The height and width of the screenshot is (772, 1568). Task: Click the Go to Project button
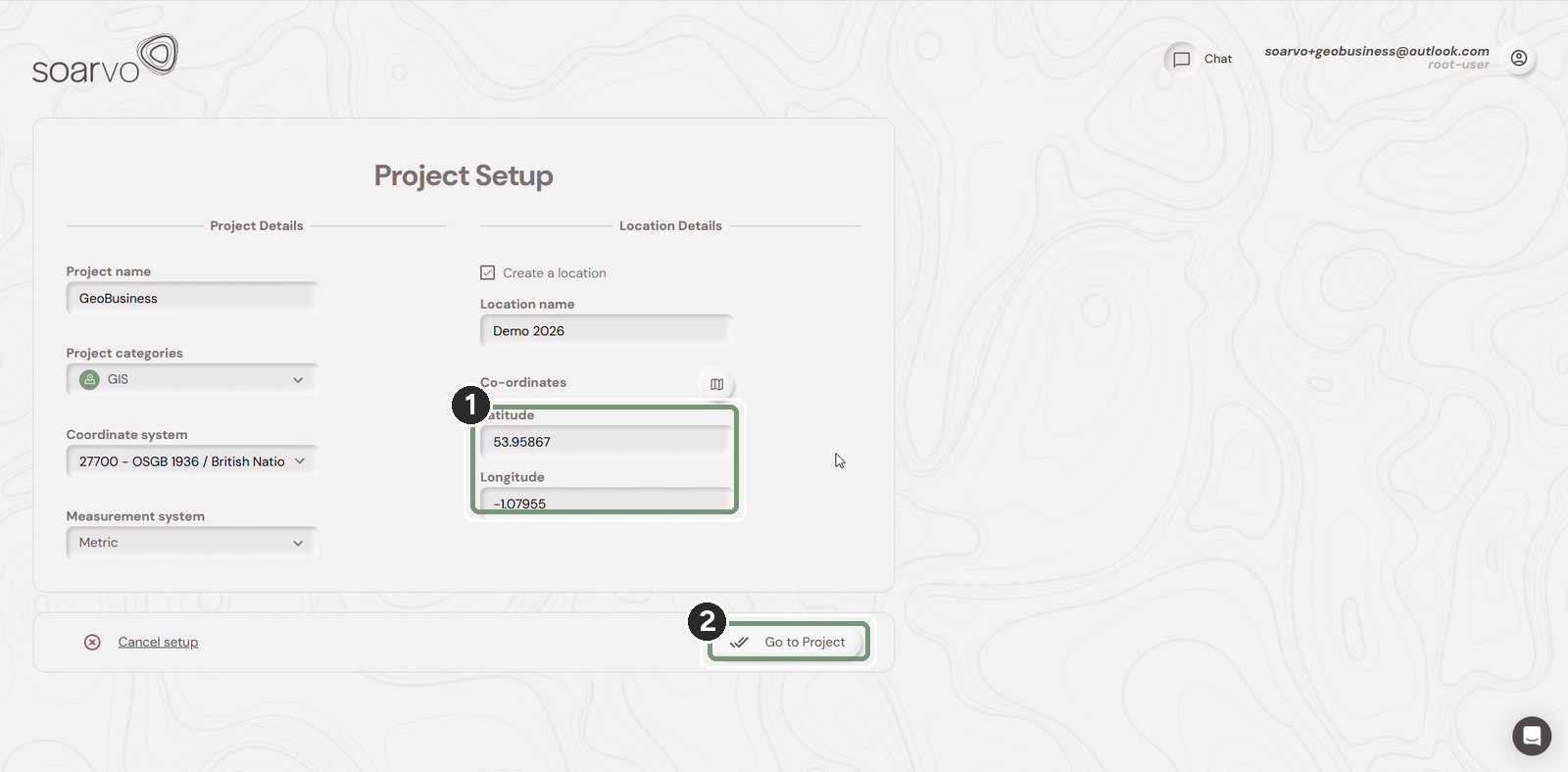788,643
